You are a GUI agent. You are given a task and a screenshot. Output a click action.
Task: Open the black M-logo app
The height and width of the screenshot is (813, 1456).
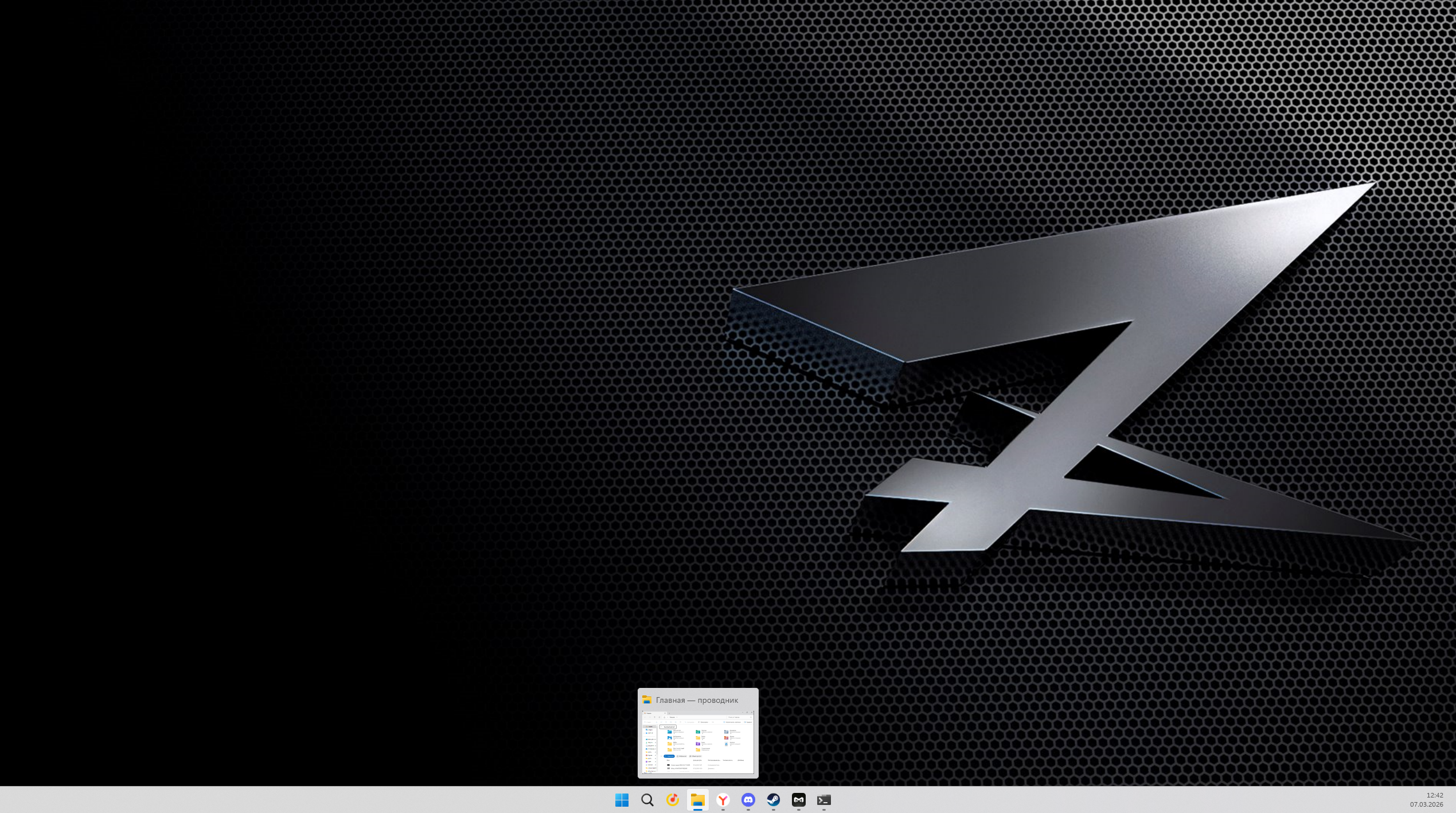pyautogui.click(x=799, y=800)
